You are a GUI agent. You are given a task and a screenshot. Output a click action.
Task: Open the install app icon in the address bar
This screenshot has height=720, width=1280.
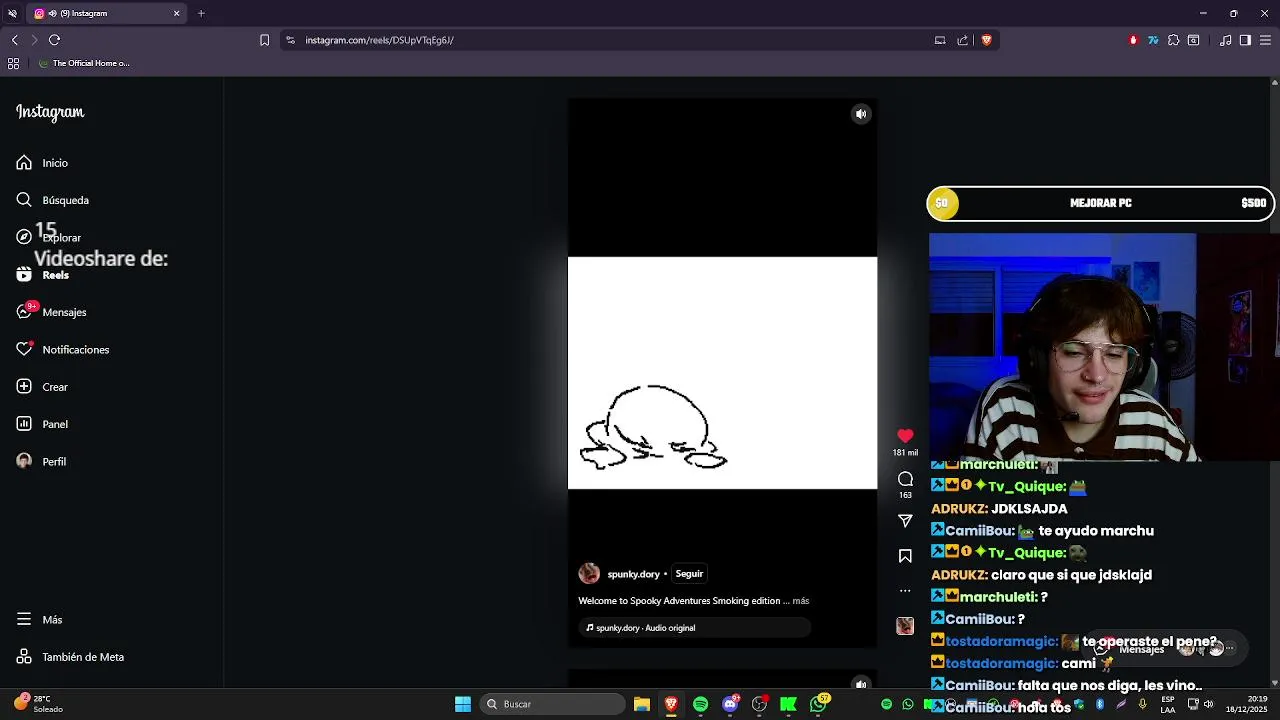coord(939,40)
